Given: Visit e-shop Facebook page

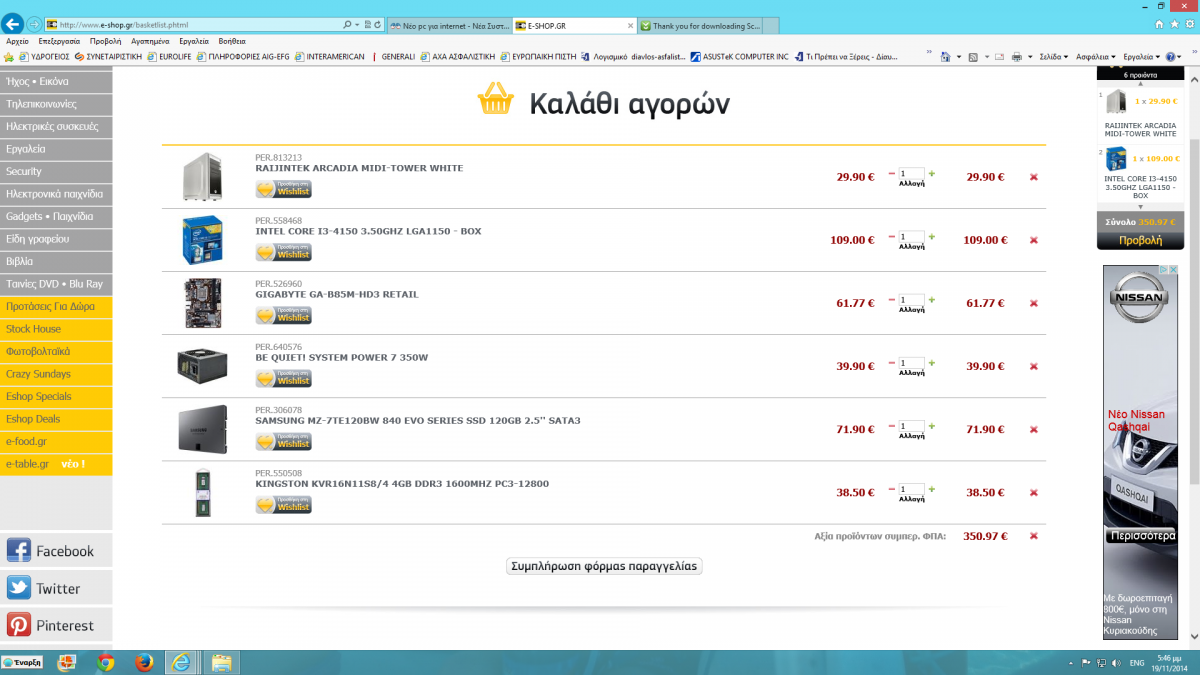Looking at the screenshot, I should [56, 551].
